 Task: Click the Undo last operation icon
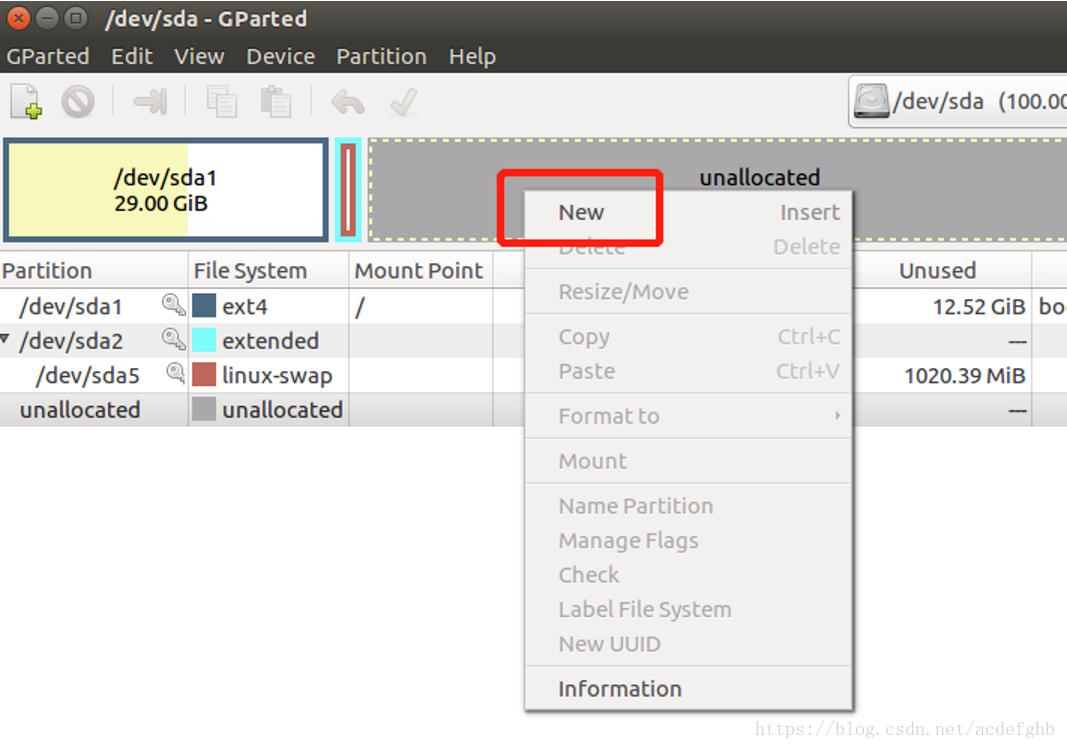click(x=348, y=103)
